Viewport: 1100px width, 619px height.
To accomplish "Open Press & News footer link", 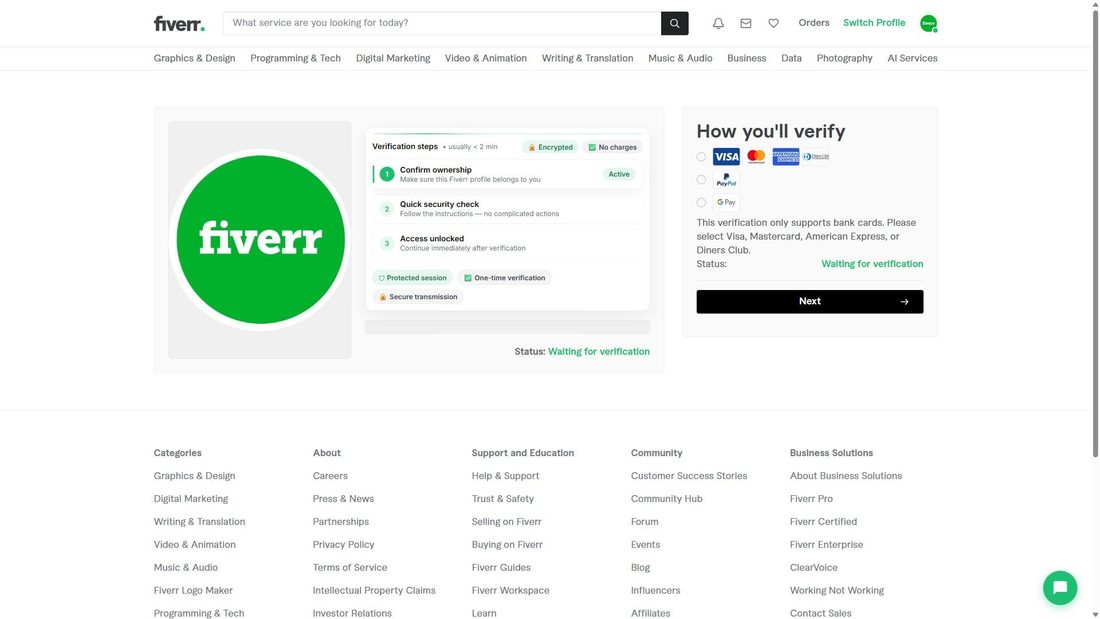I will click(x=343, y=499).
